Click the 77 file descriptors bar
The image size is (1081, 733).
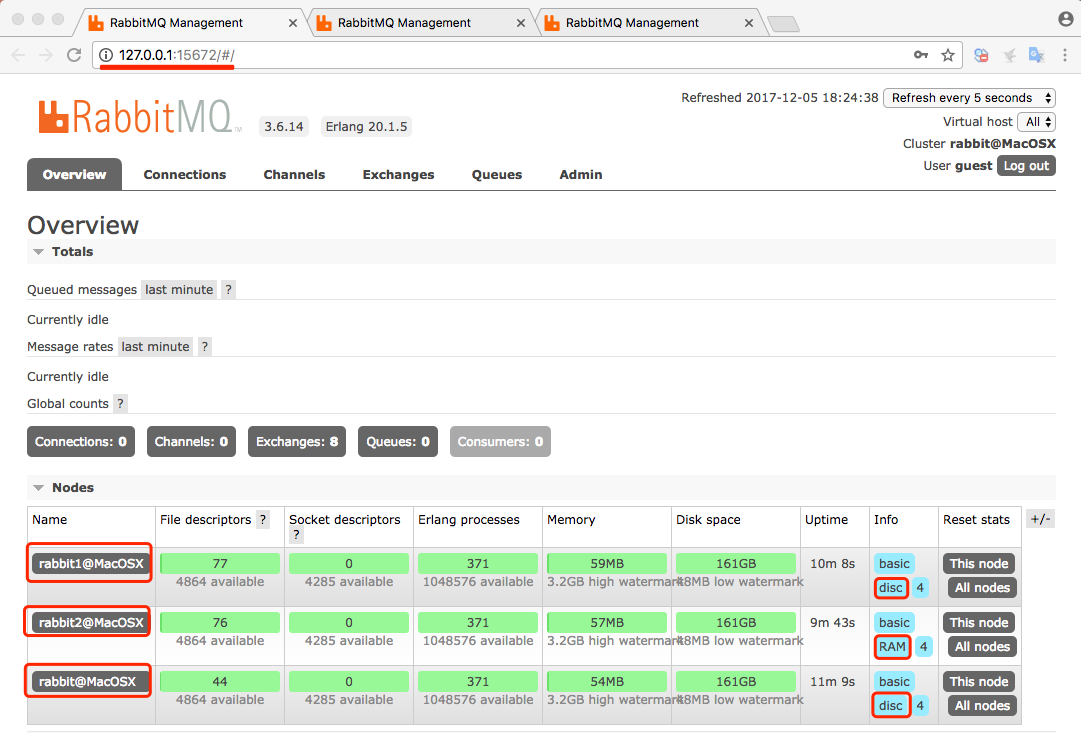tap(220, 563)
